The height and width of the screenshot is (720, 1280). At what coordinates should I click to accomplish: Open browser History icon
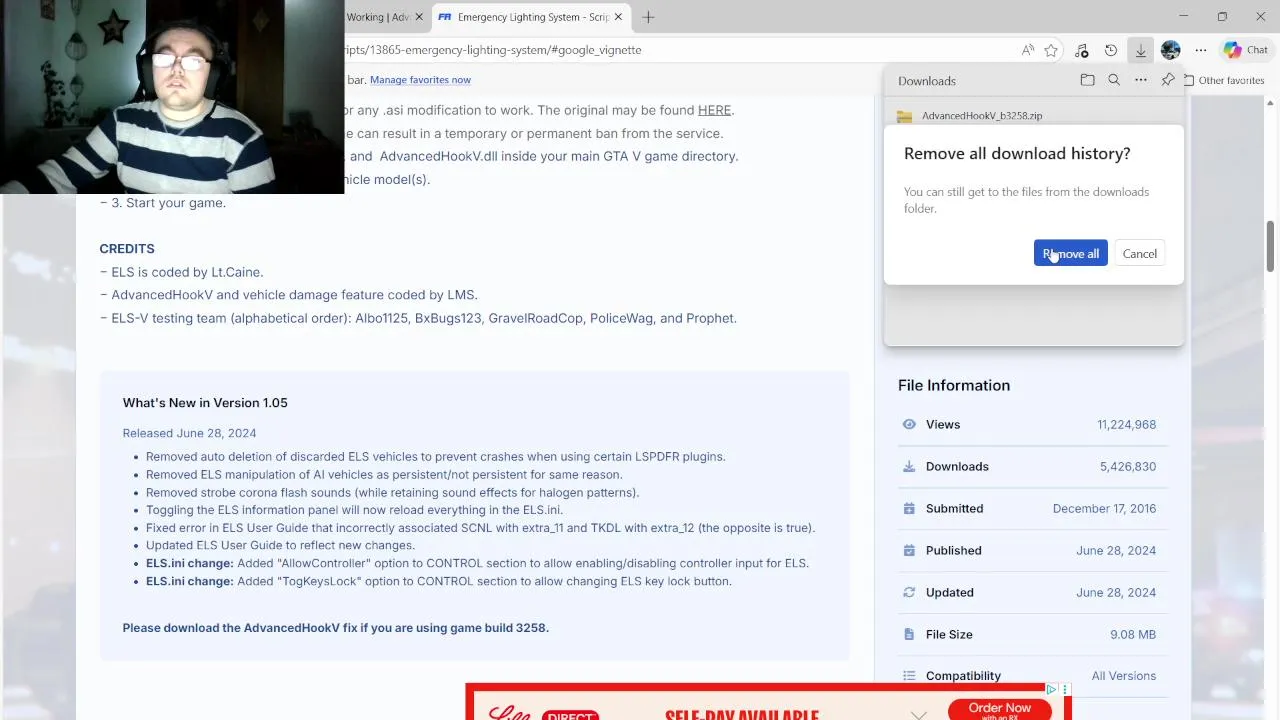point(1110,50)
